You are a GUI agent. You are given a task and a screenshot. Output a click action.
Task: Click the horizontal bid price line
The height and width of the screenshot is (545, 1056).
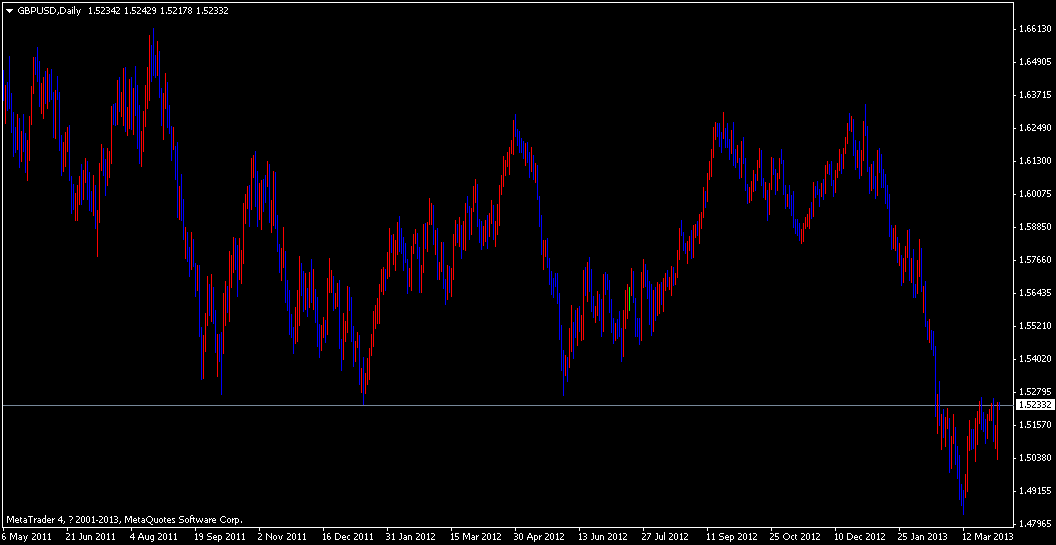coord(500,405)
